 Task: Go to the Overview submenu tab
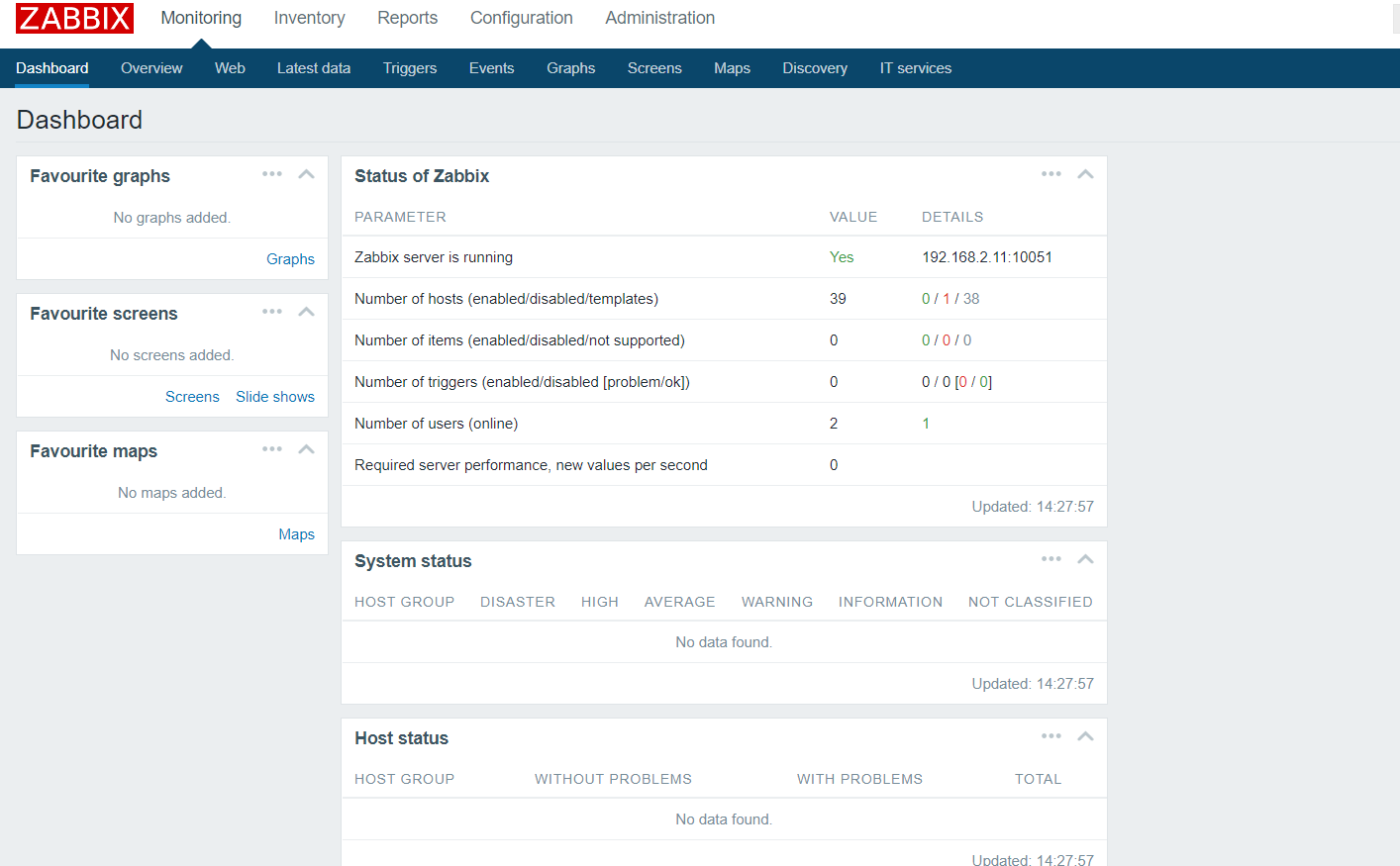(151, 68)
